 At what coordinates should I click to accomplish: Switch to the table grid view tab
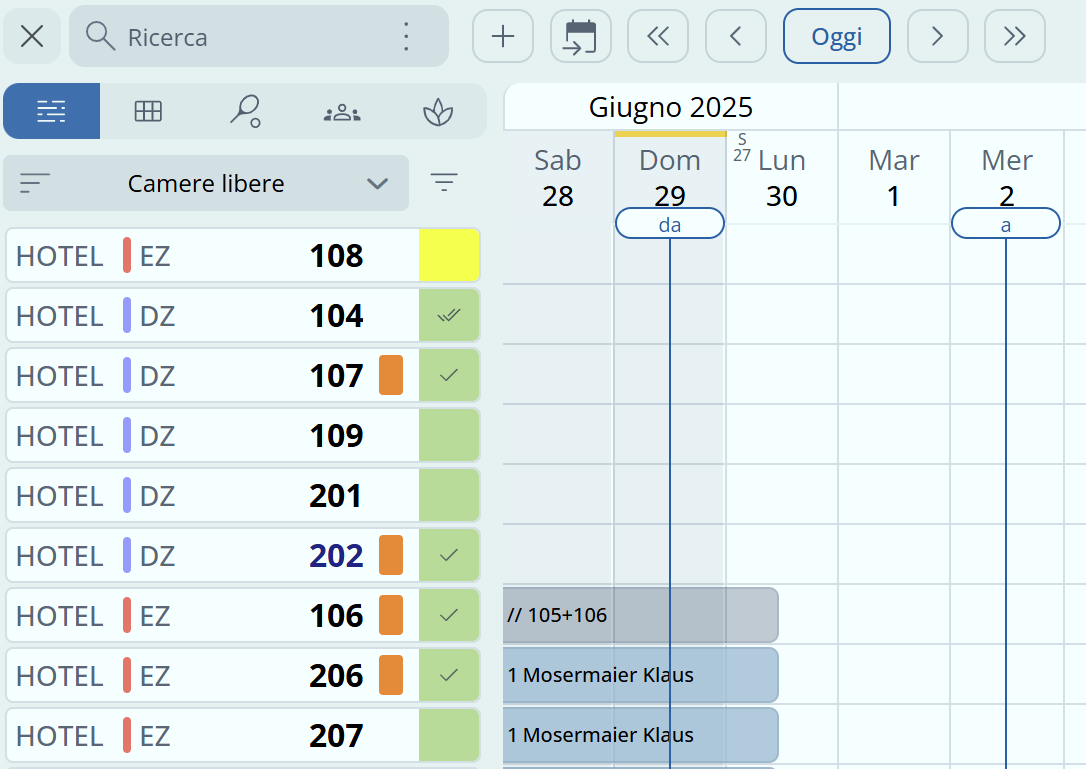[148, 111]
